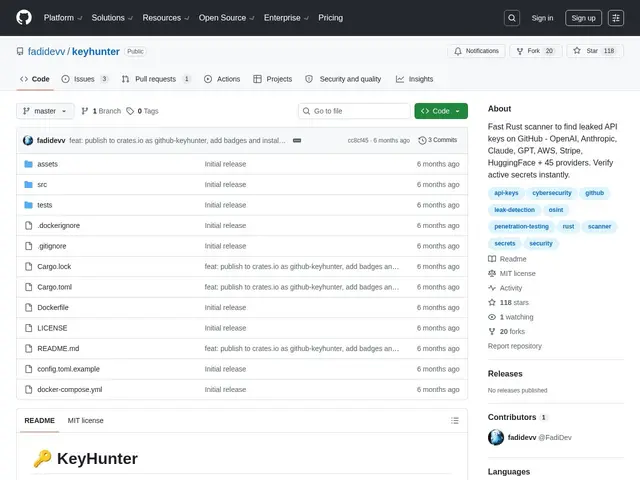Expand the Open Source menu
This screenshot has height=480, width=640.
point(226,18)
